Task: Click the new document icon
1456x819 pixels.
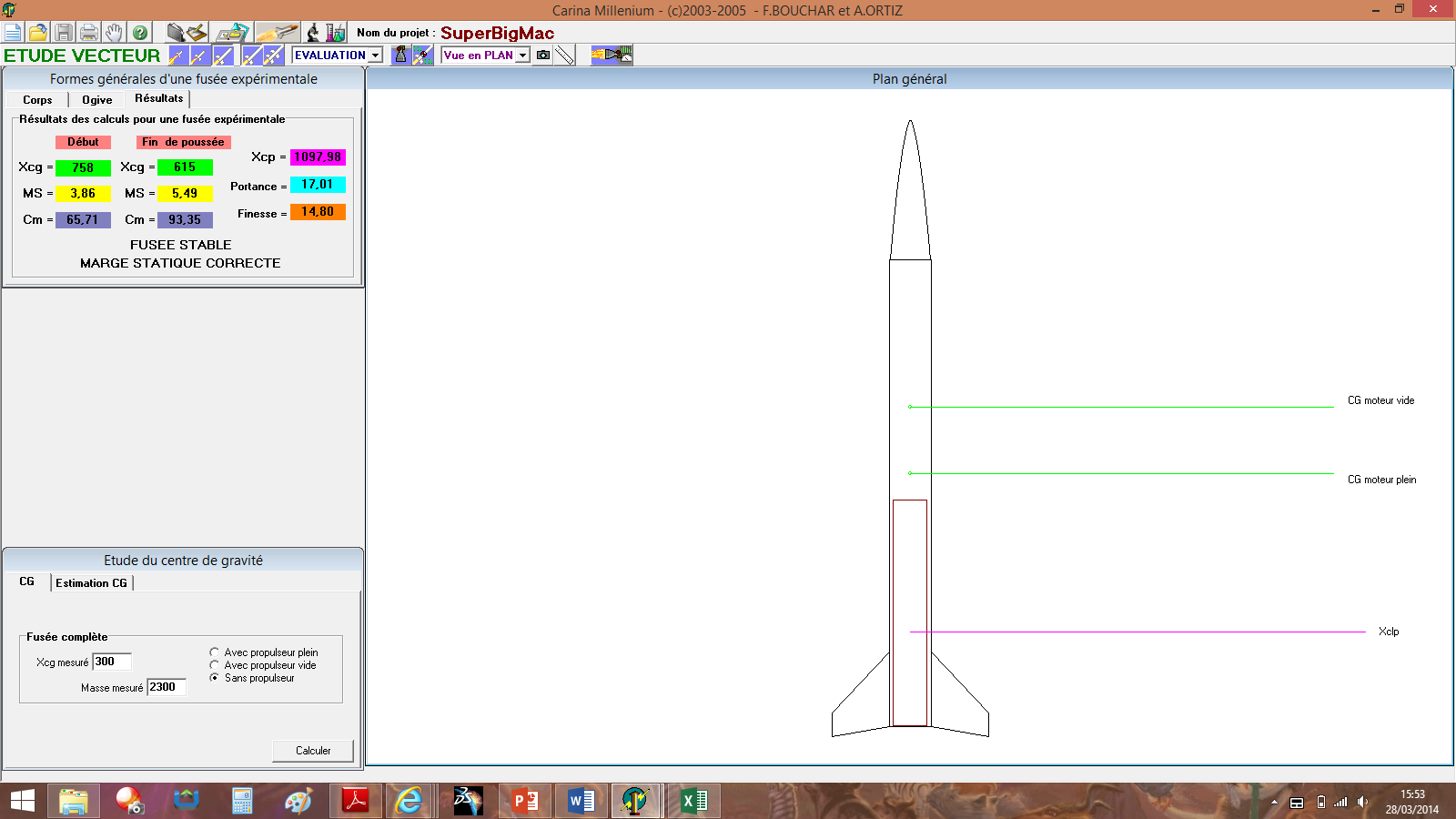Action: click(x=13, y=33)
